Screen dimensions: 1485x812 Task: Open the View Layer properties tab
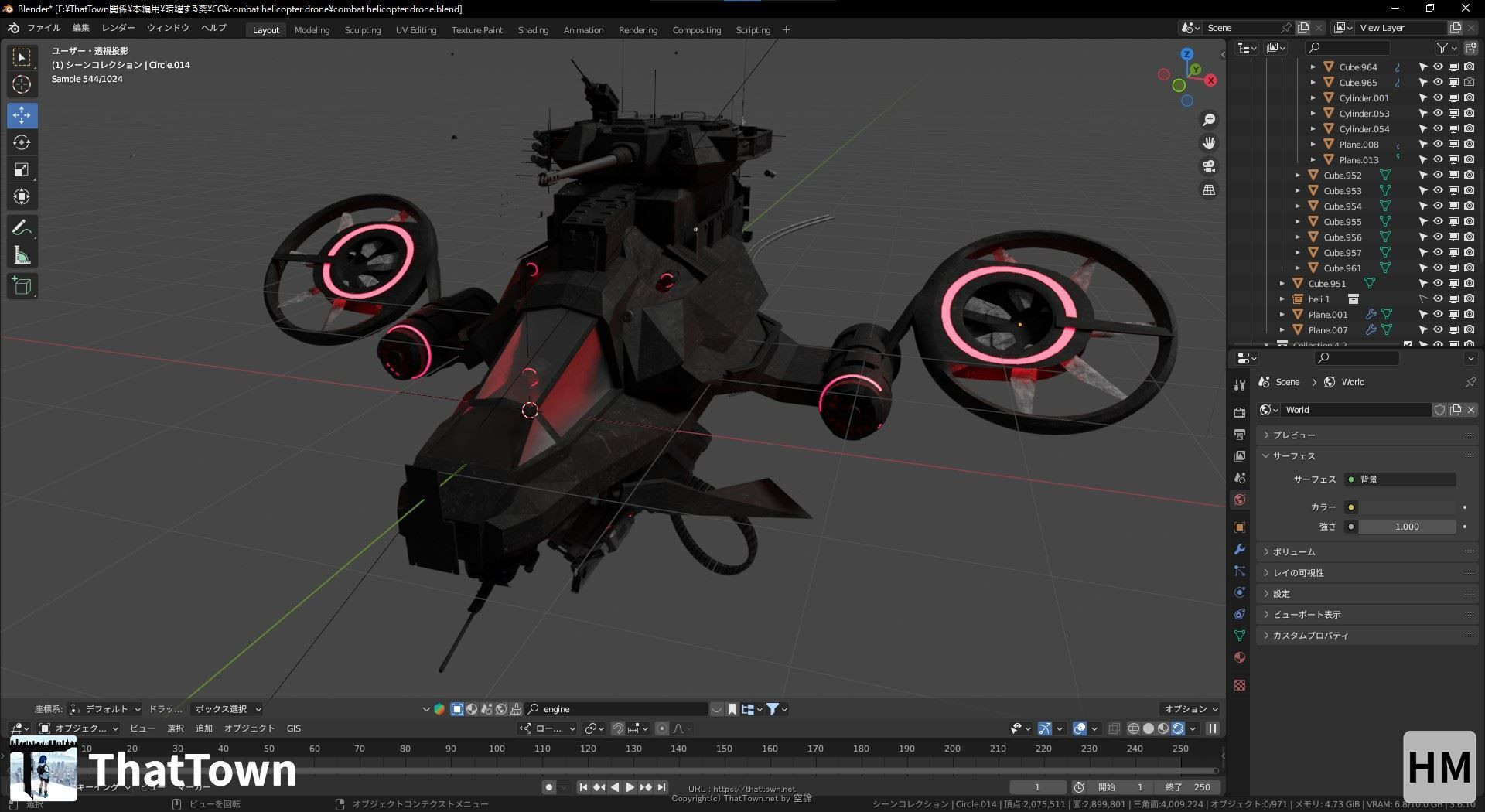[1240, 455]
